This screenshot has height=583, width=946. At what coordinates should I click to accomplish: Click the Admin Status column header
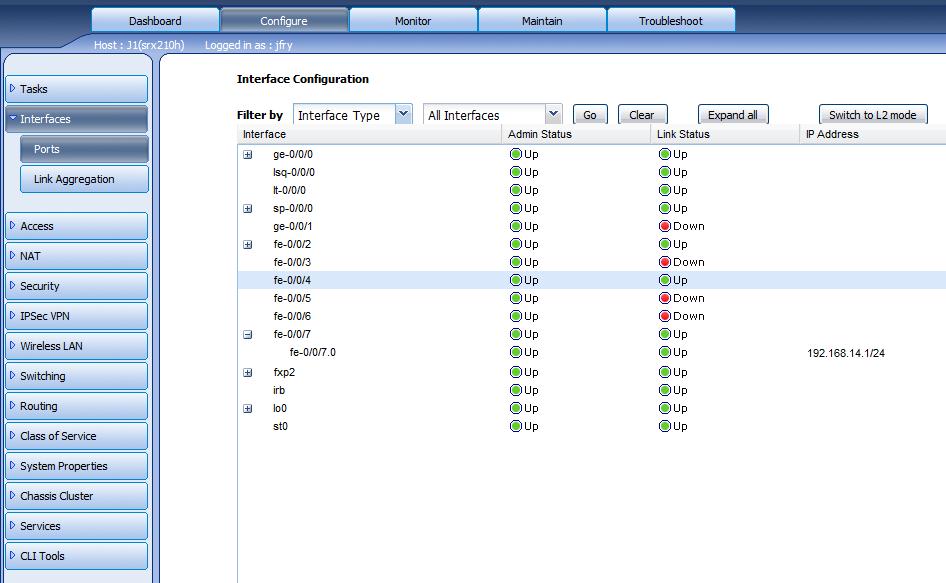576,134
